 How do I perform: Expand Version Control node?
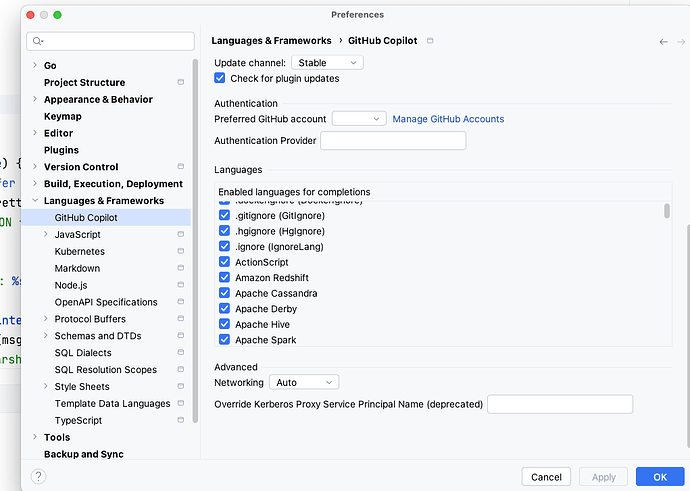click(x=35, y=166)
